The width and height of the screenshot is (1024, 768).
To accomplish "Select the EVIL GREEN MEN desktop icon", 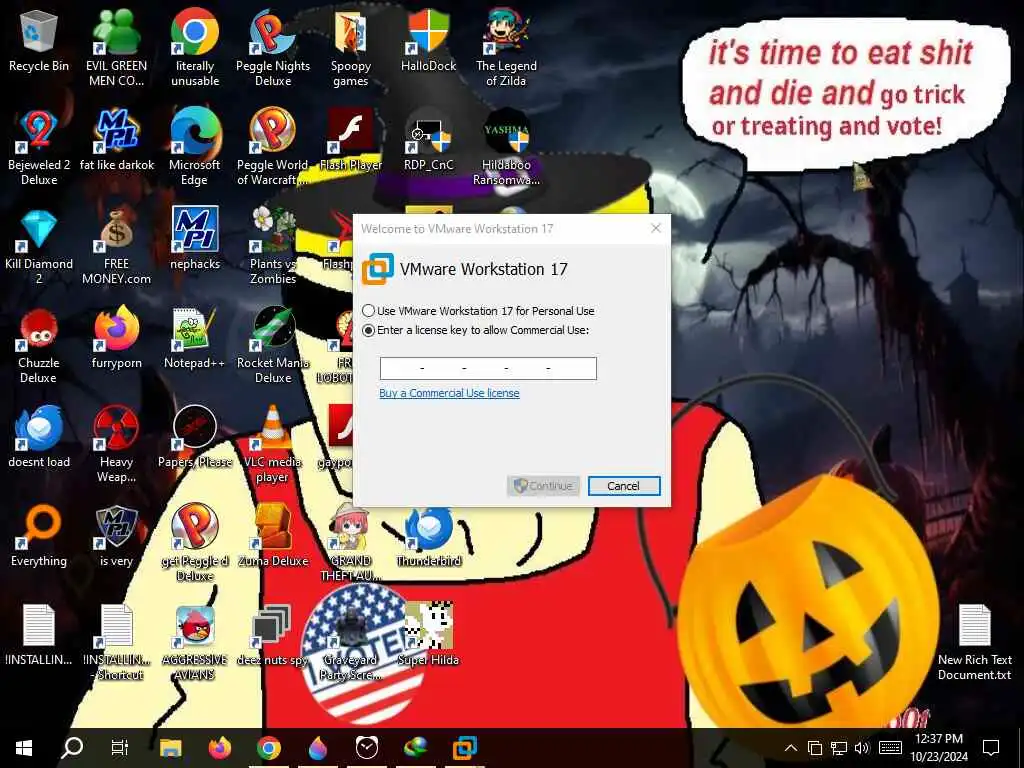I will click(x=116, y=48).
